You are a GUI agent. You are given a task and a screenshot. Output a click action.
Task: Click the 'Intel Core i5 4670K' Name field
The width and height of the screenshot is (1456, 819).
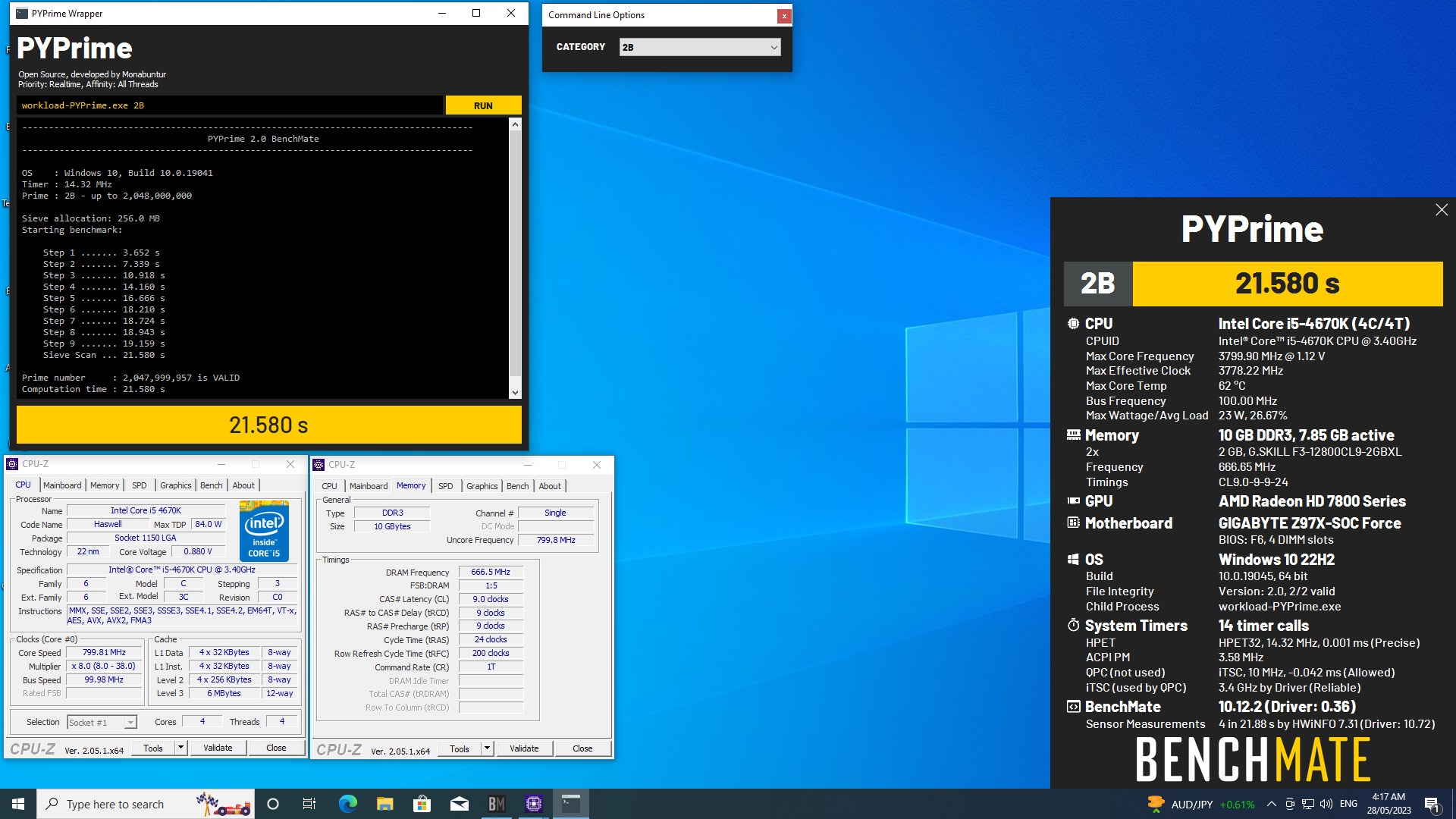tap(146, 510)
